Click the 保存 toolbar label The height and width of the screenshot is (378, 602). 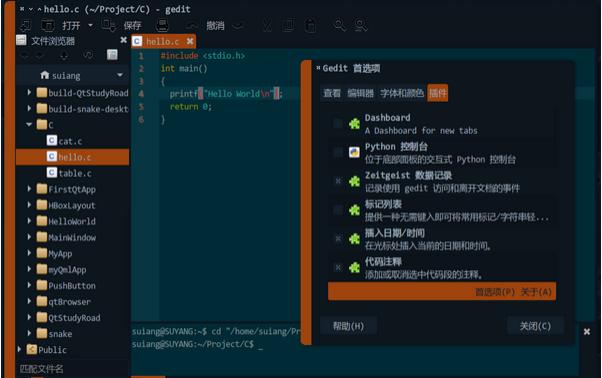tap(132, 26)
